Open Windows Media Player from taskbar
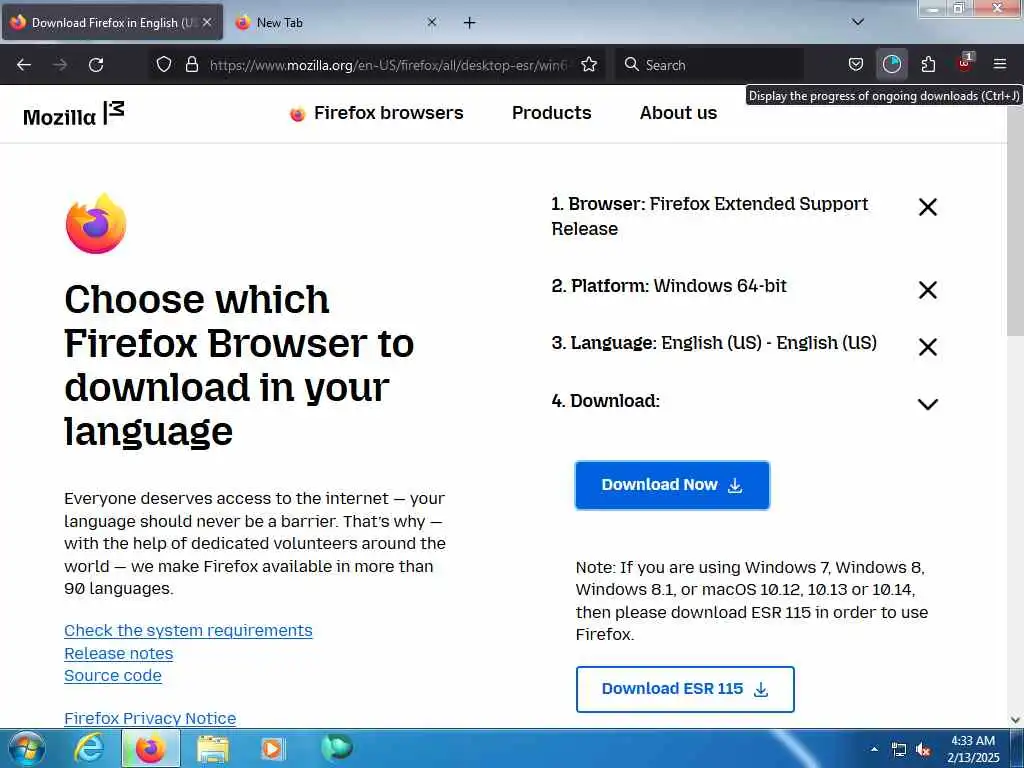The width and height of the screenshot is (1024, 768). tap(272, 748)
